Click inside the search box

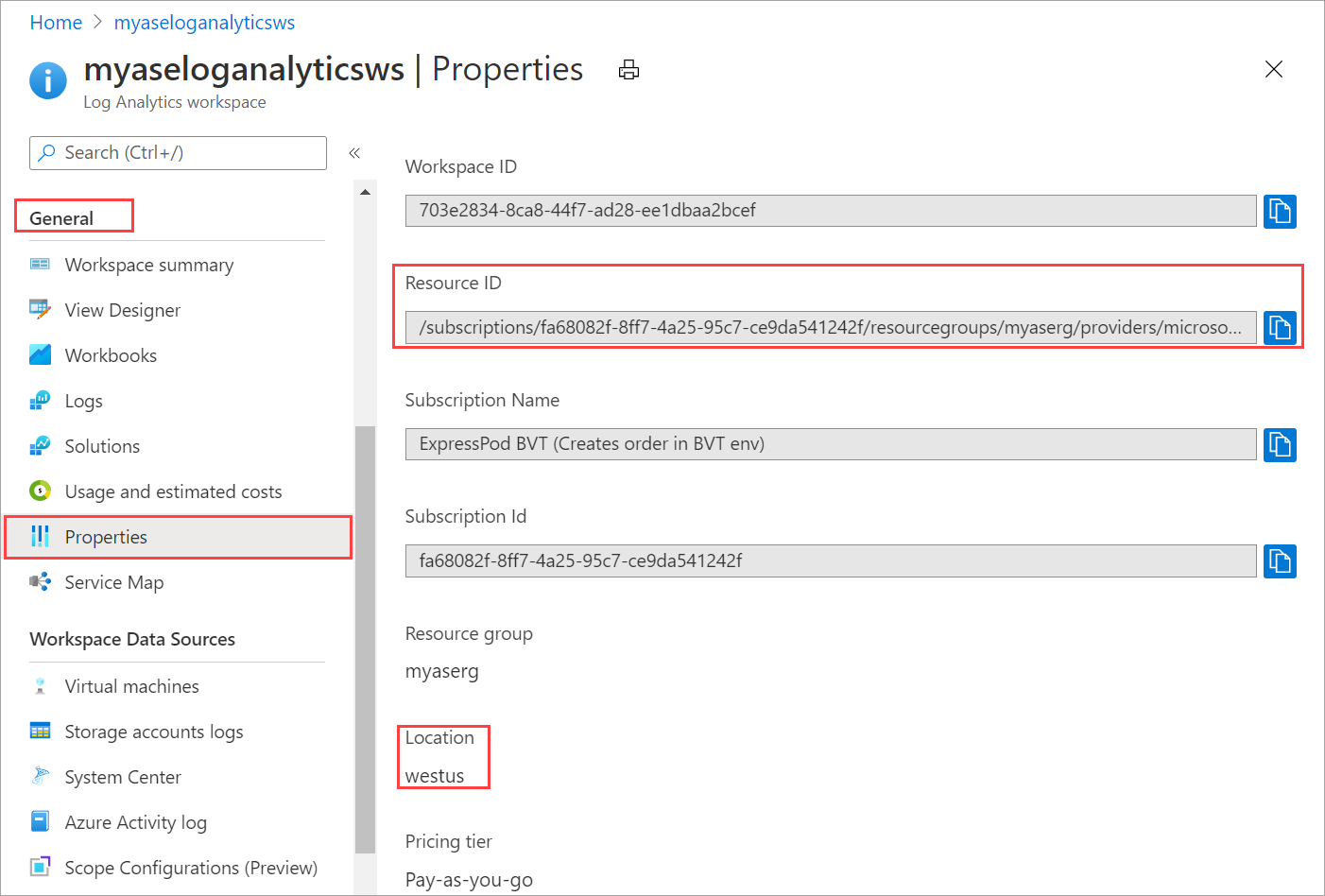pos(177,152)
